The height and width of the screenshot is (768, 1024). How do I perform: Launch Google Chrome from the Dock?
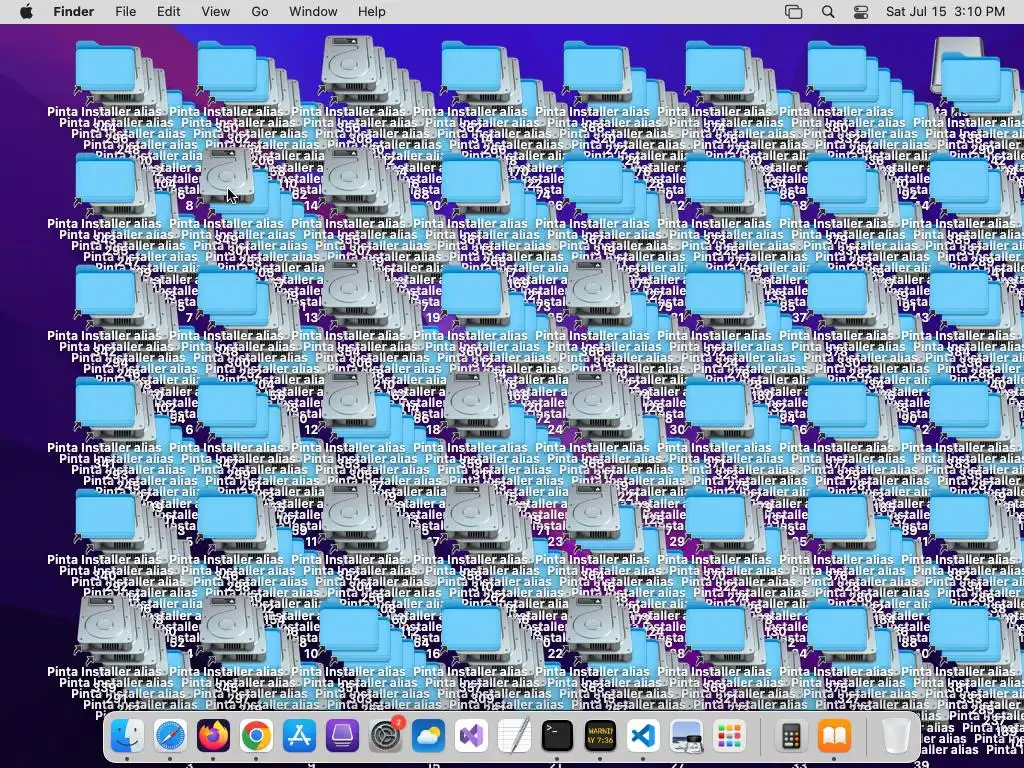(256, 736)
